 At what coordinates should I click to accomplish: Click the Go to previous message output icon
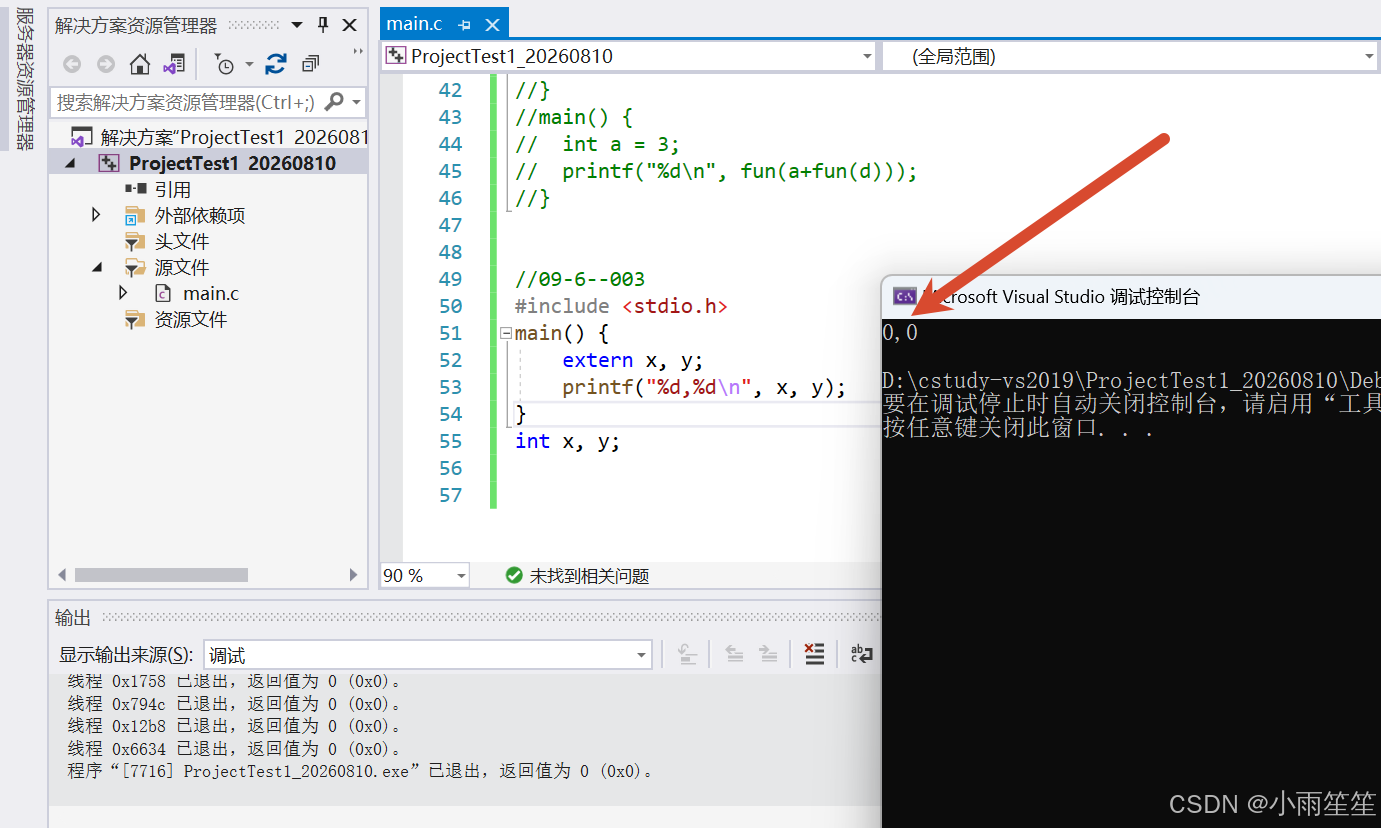[x=734, y=654]
